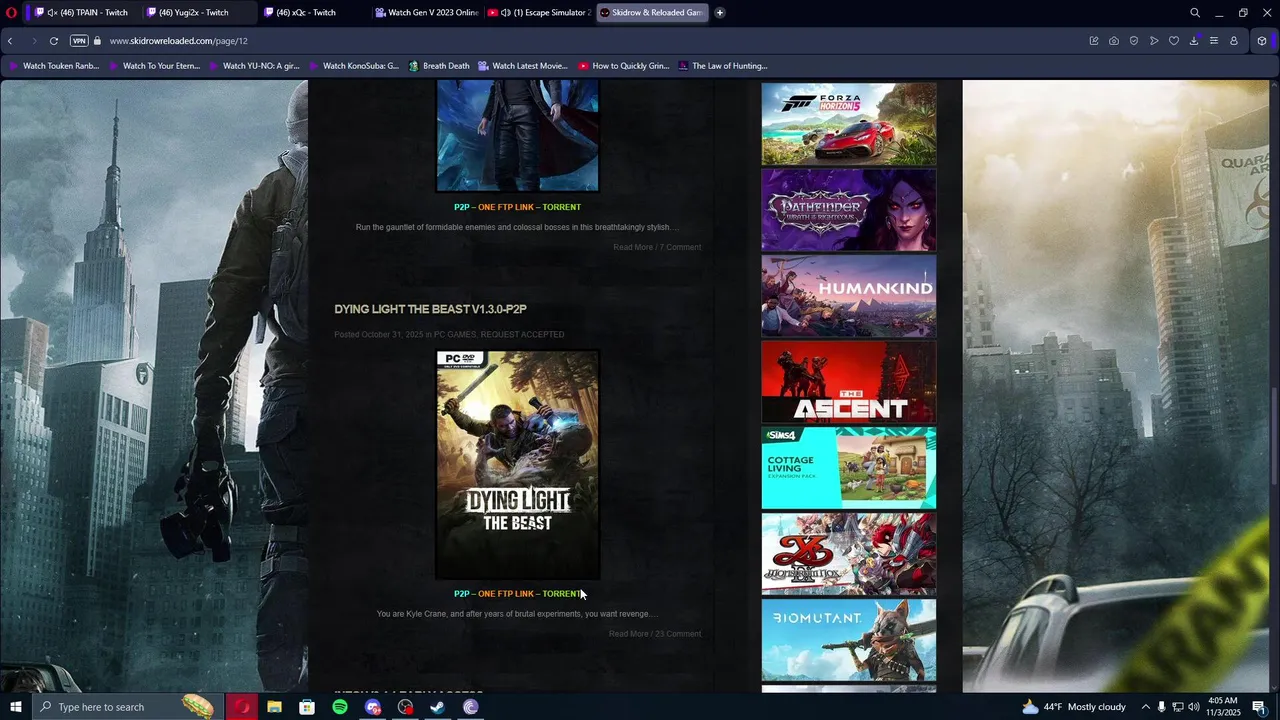
Task: Open 23 Comment link on Dying Light post
Action: coord(678,634)
